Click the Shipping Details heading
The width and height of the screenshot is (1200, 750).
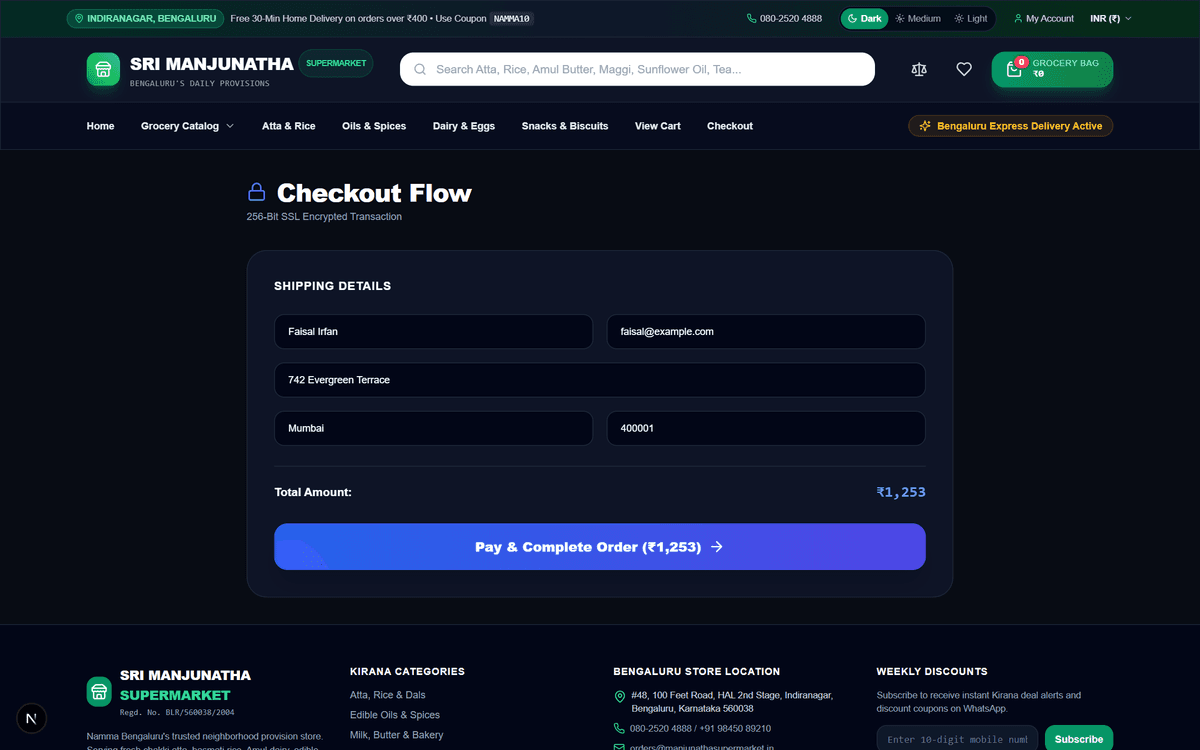click(x=333, y=286)
